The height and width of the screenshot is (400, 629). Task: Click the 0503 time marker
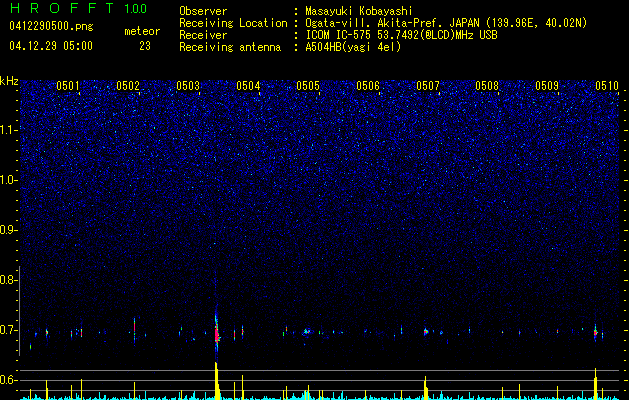[188, 85]
